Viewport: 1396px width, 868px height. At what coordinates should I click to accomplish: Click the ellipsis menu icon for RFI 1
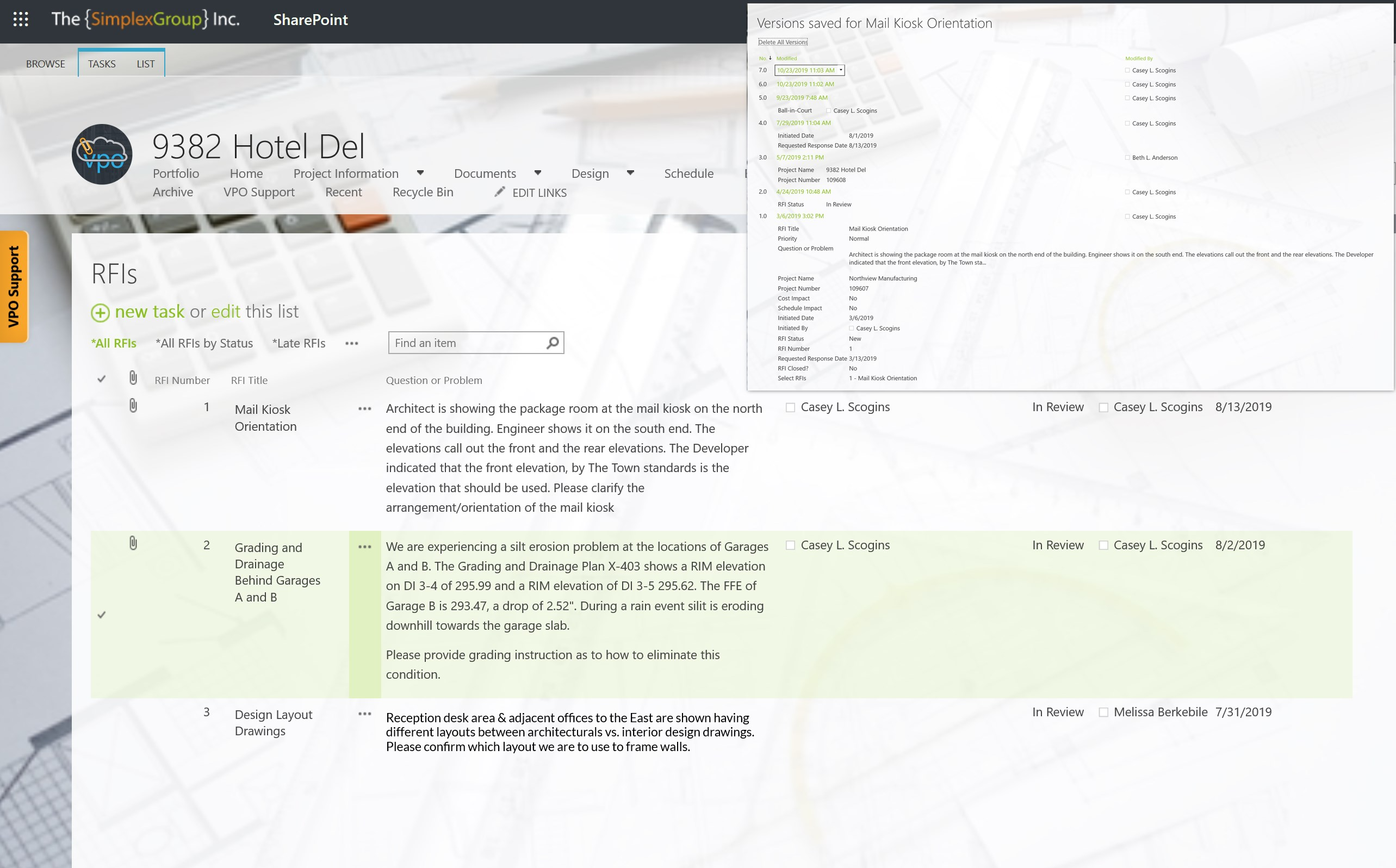364,408
